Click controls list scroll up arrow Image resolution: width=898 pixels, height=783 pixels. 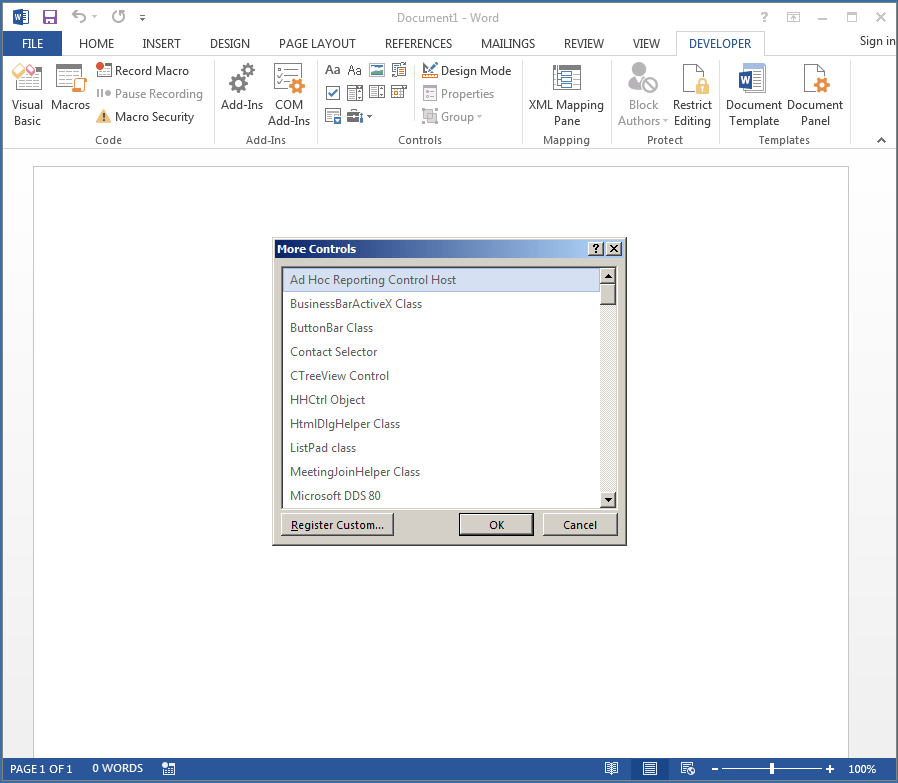tap(608, 276)
